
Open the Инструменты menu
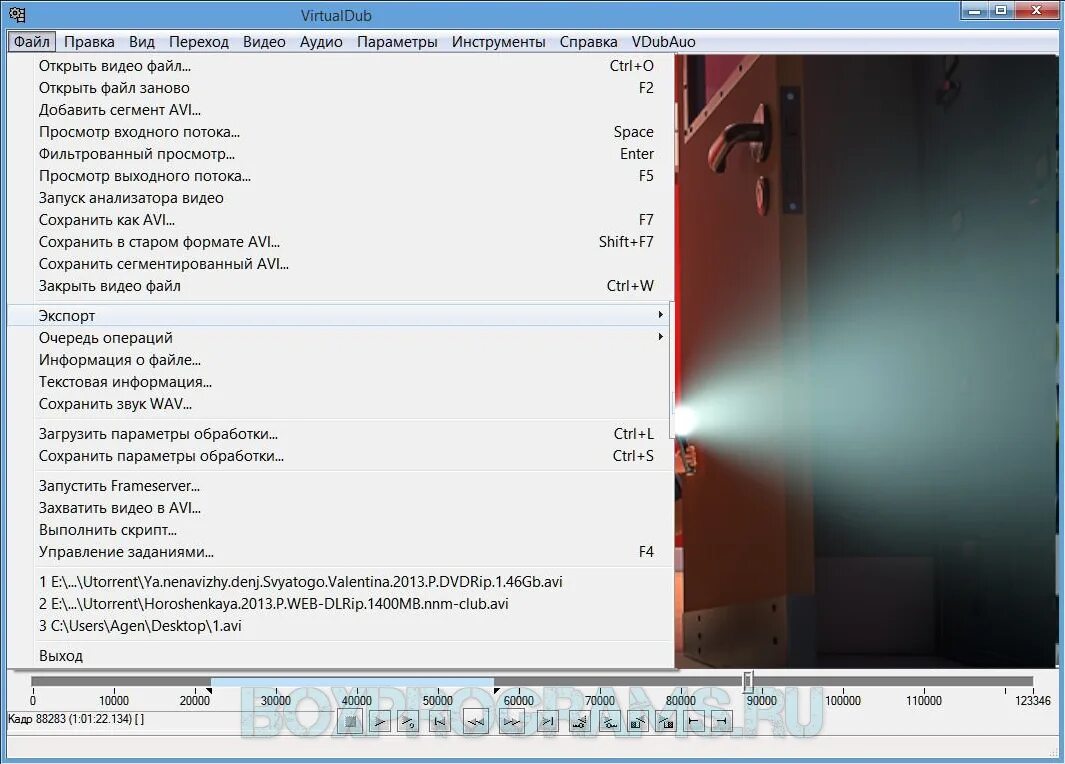(x=499, y=41)
